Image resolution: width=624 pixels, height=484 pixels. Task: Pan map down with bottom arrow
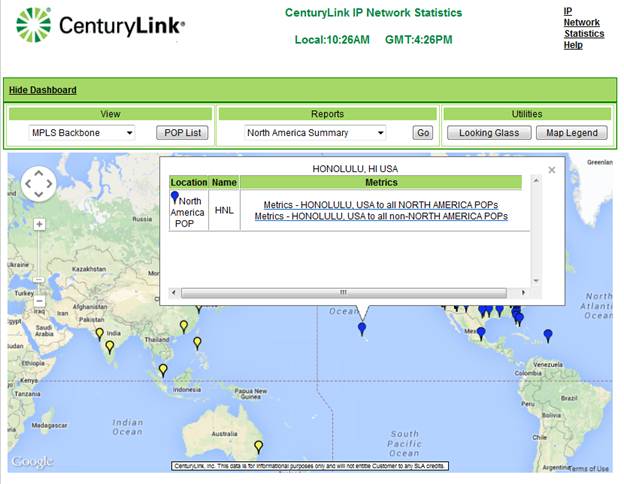[x=39, y=194]
